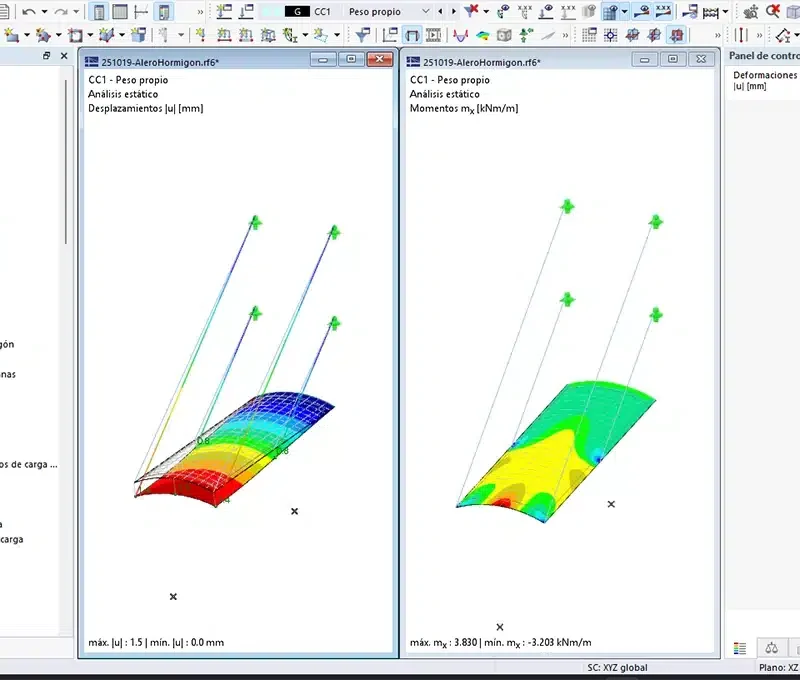800x680 pixels.
Task: Click the new line support icon
Action: [224, 35]
